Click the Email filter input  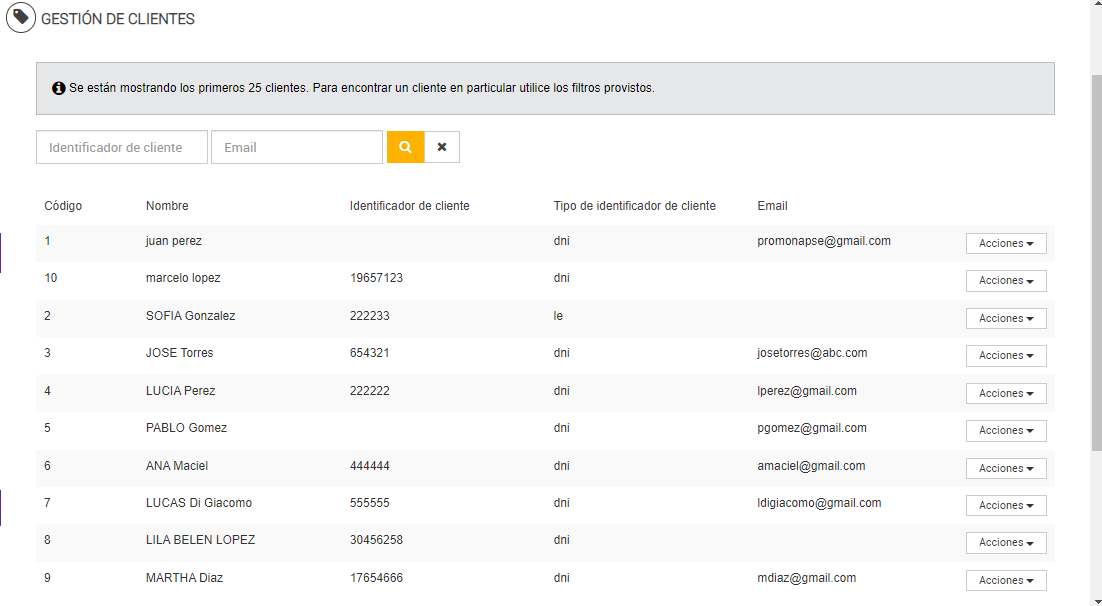pos(297,147)
